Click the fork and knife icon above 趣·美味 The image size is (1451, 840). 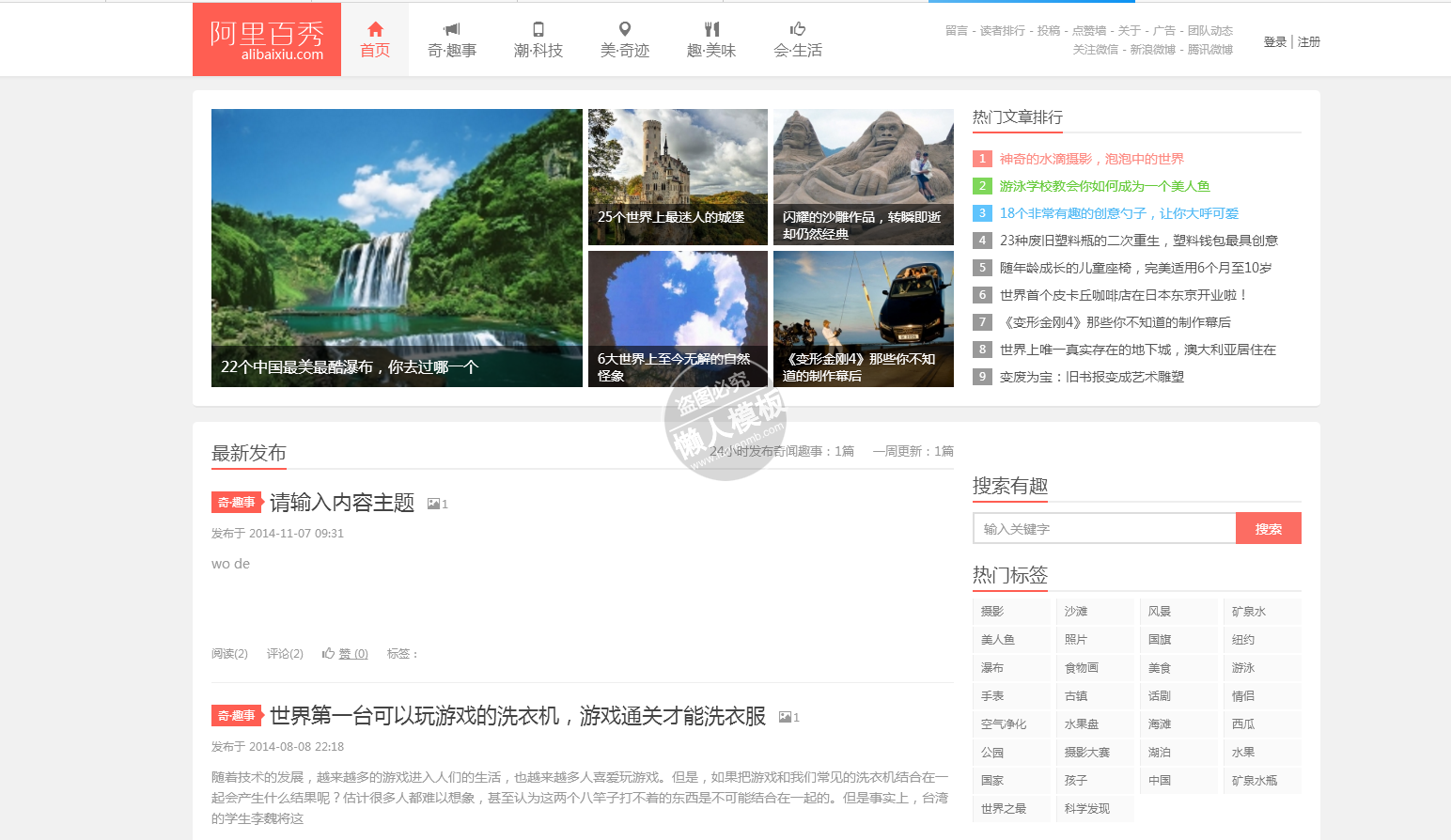coord(711,29)
